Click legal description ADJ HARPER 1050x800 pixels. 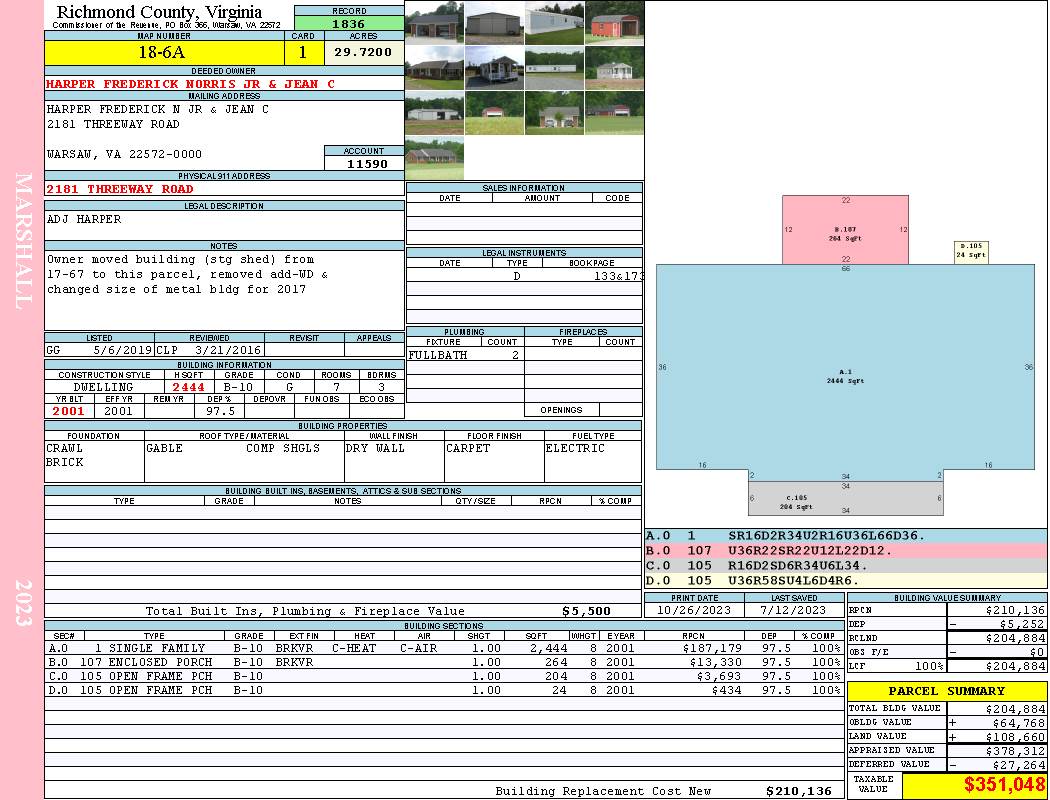pyautogui.click(x=84, y=220)
